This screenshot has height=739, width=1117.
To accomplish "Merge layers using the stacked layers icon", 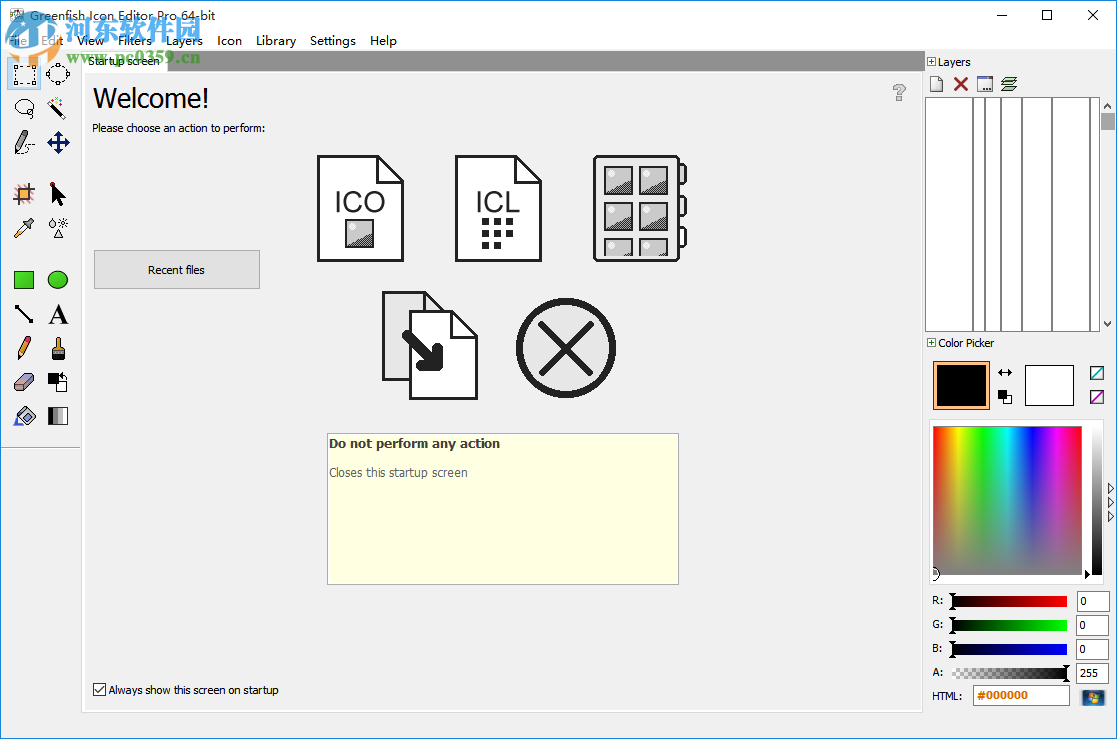I will point(1009,83).
